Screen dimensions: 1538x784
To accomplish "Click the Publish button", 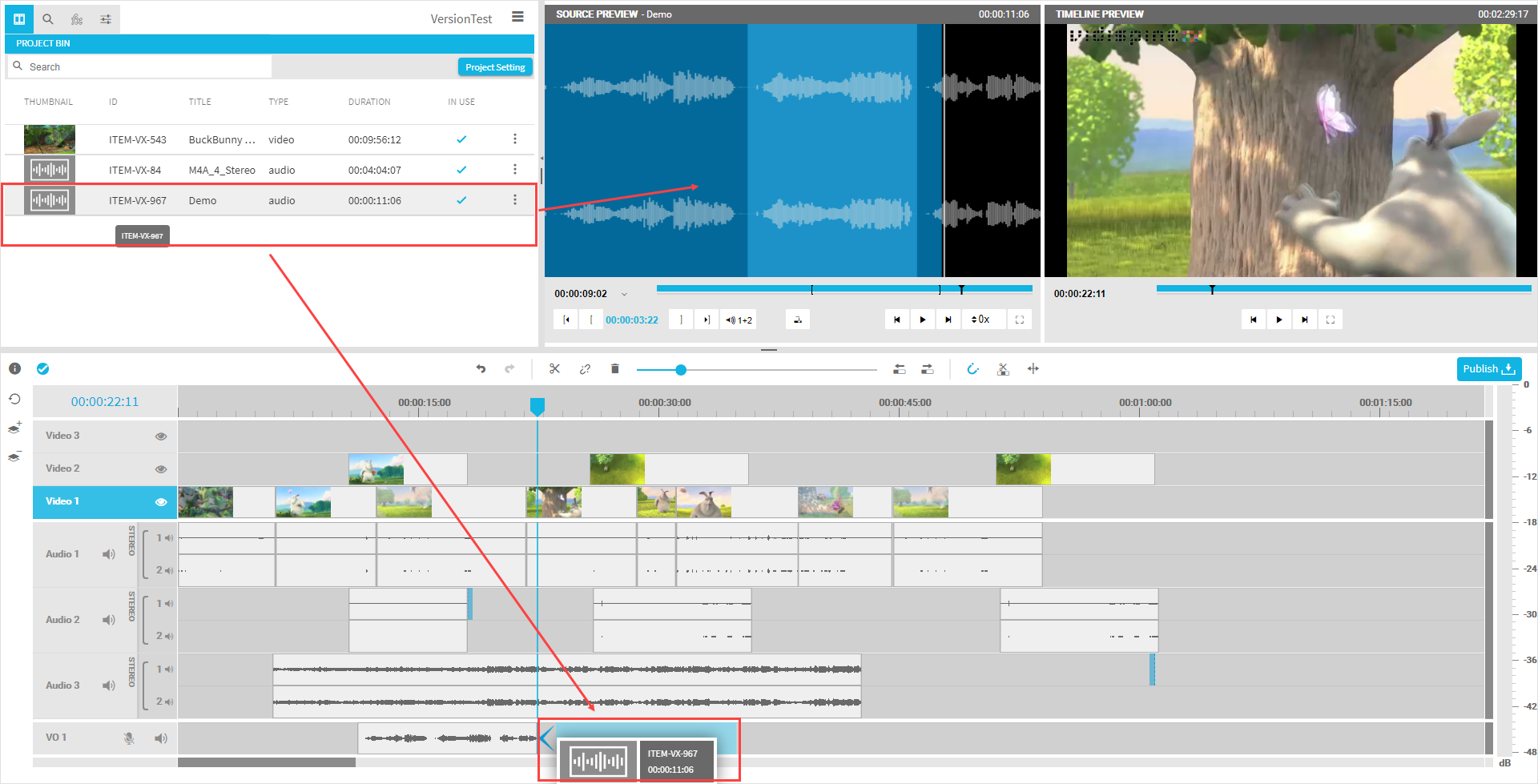I will [1488, 369].
